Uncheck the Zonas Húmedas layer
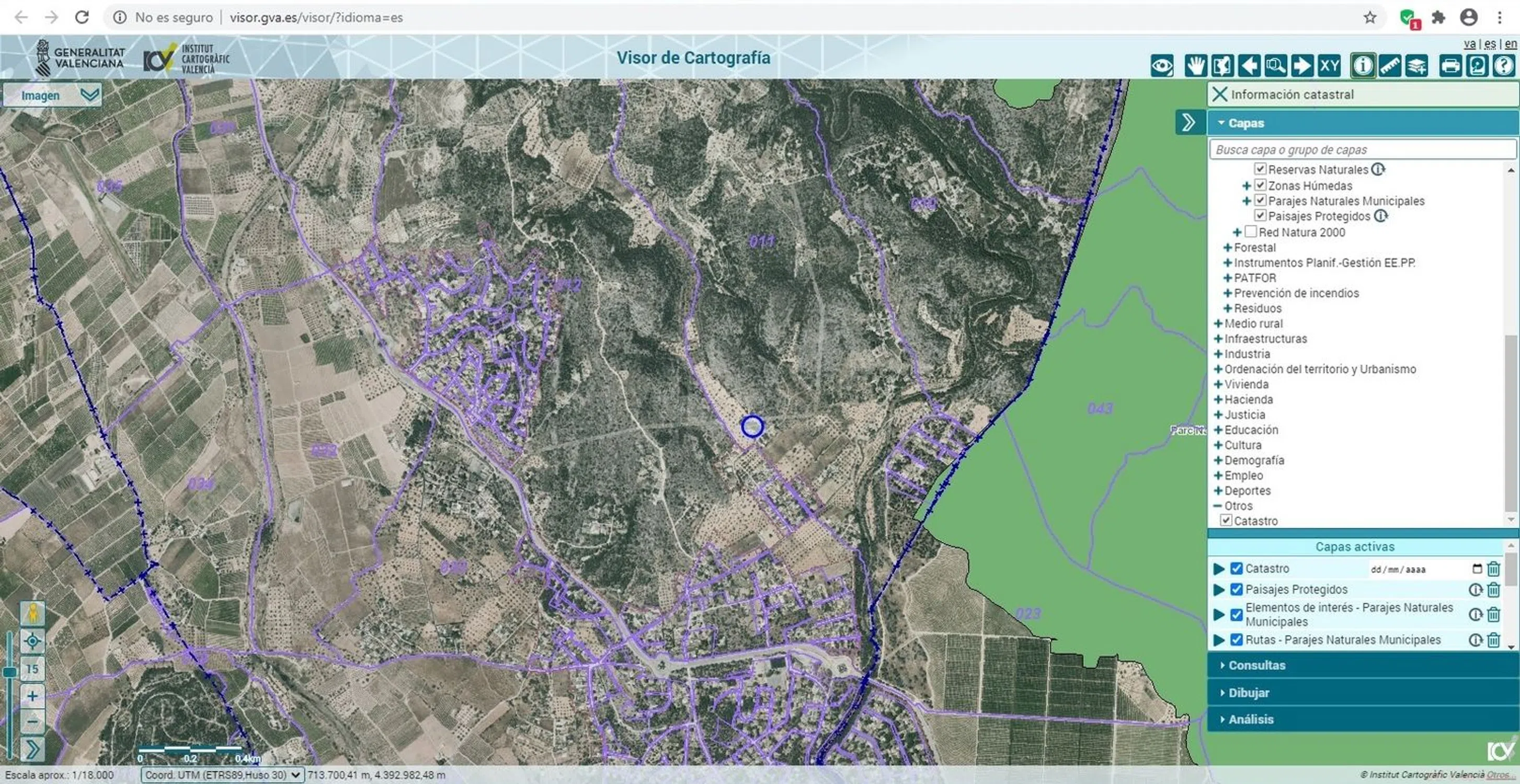This screenshot has width=1520, height=784. [x=1260, y=185]
